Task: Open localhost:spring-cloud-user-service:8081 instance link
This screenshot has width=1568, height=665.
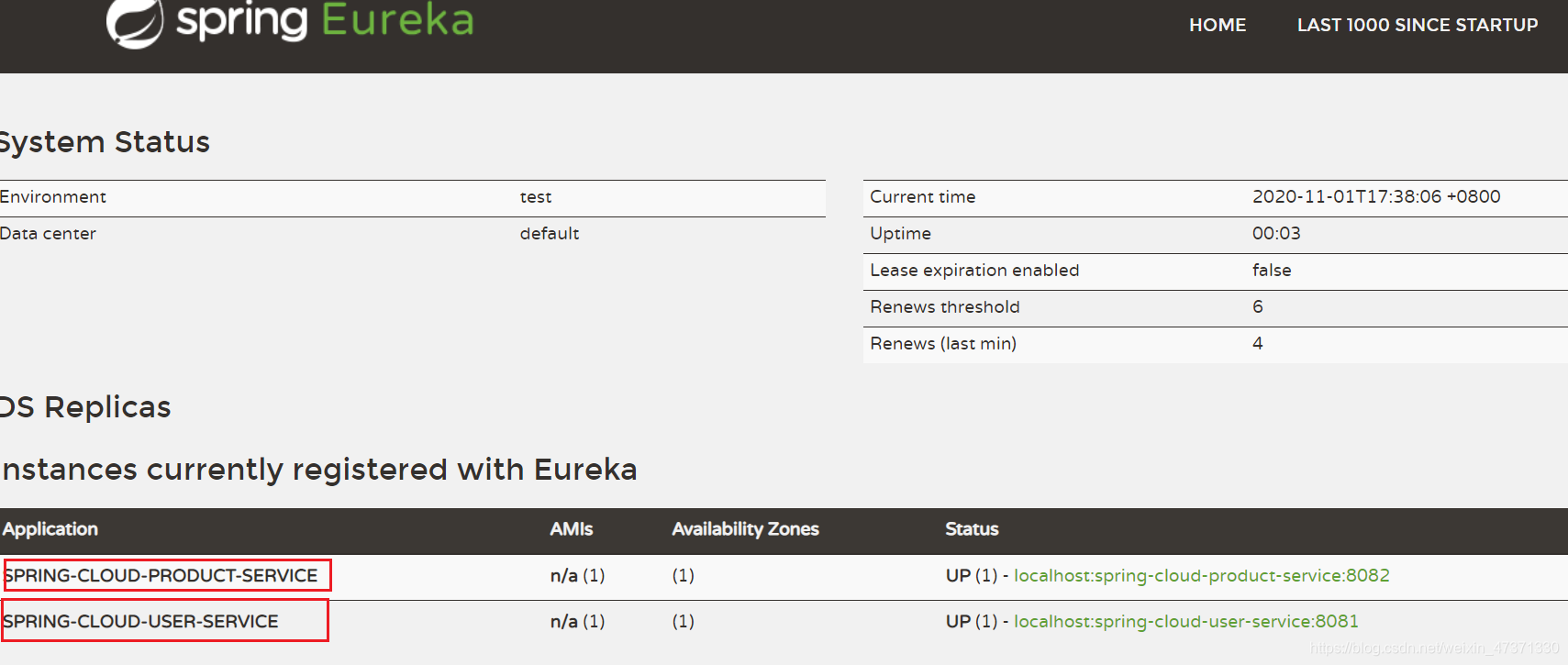Action: coord(1186,621)
